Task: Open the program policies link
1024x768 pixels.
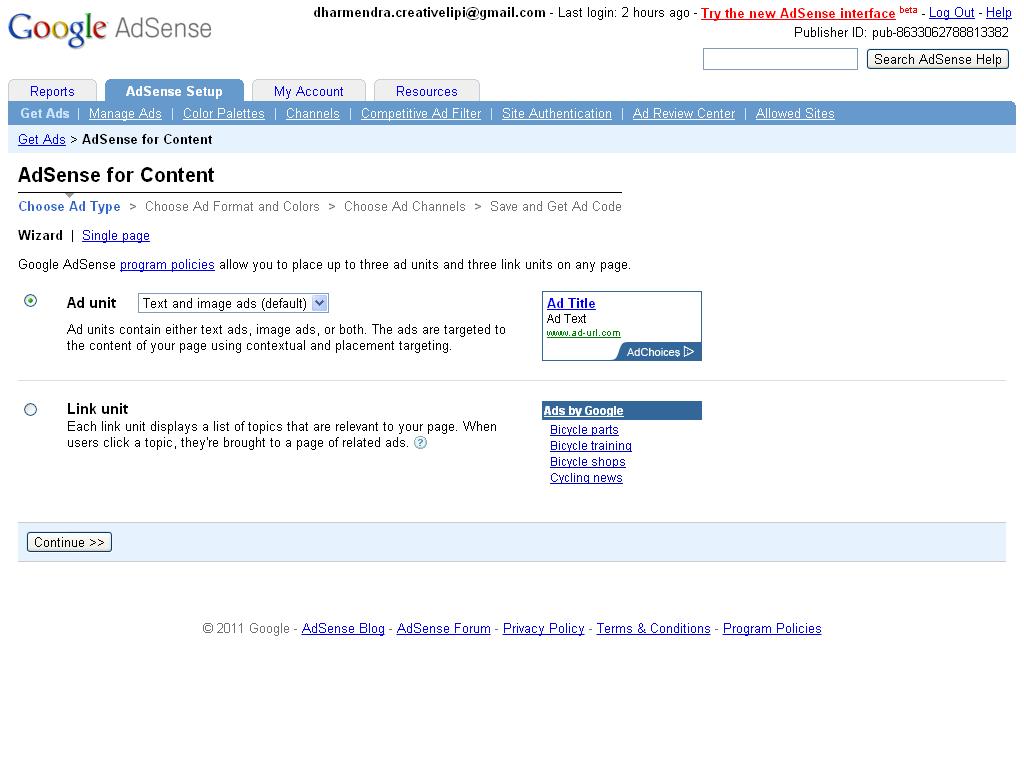Action: [x=167, y=264]
